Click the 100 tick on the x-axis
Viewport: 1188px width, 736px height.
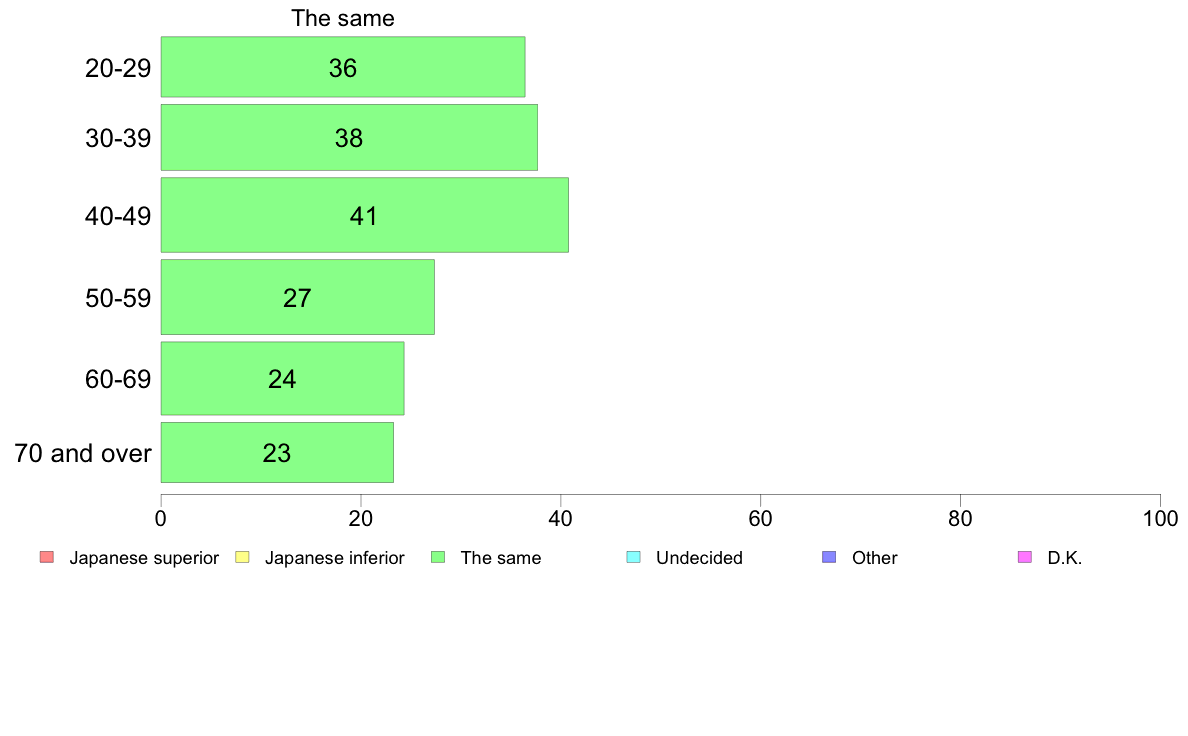[1160, 518]
